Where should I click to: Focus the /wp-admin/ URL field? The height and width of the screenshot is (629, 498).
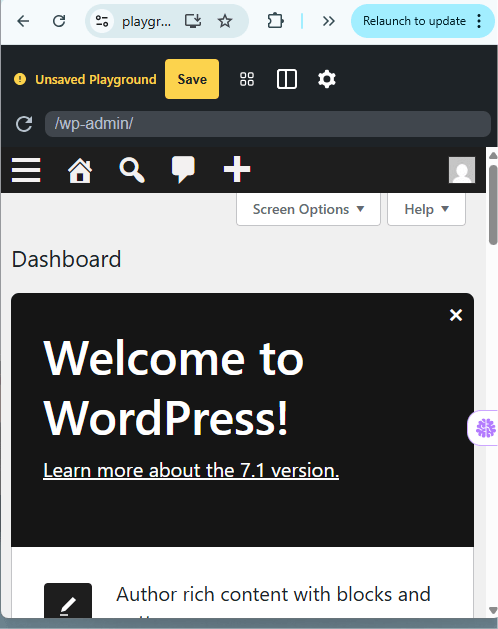[x=268, y=124]
